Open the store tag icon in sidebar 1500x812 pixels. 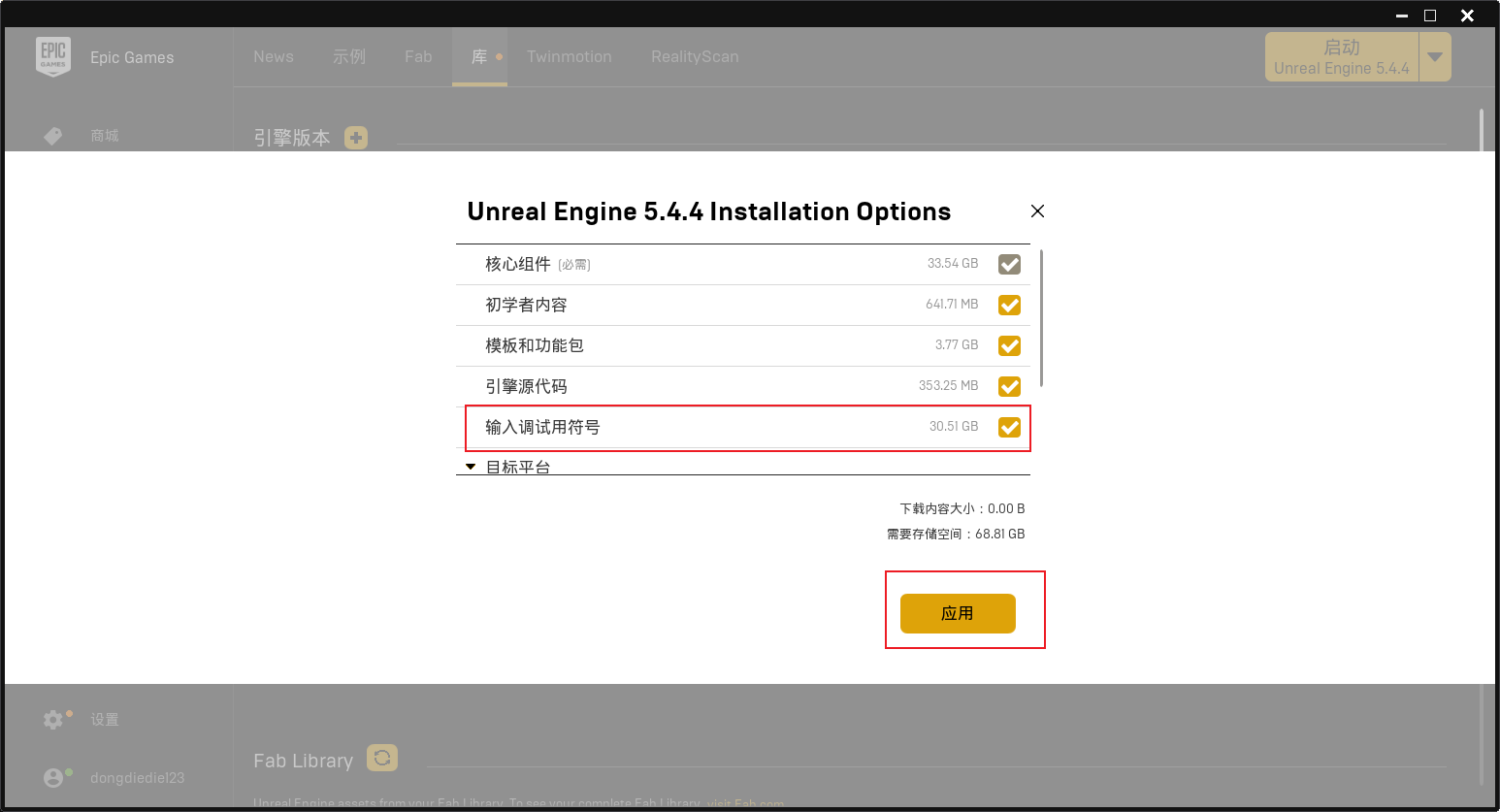[53, 136]
